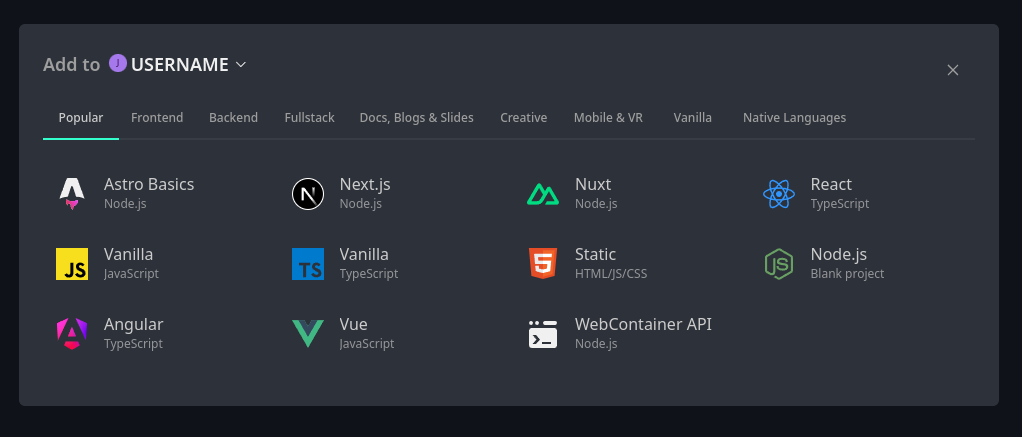
Task: Choose the Nuxt template title
Action: point(593,184)
